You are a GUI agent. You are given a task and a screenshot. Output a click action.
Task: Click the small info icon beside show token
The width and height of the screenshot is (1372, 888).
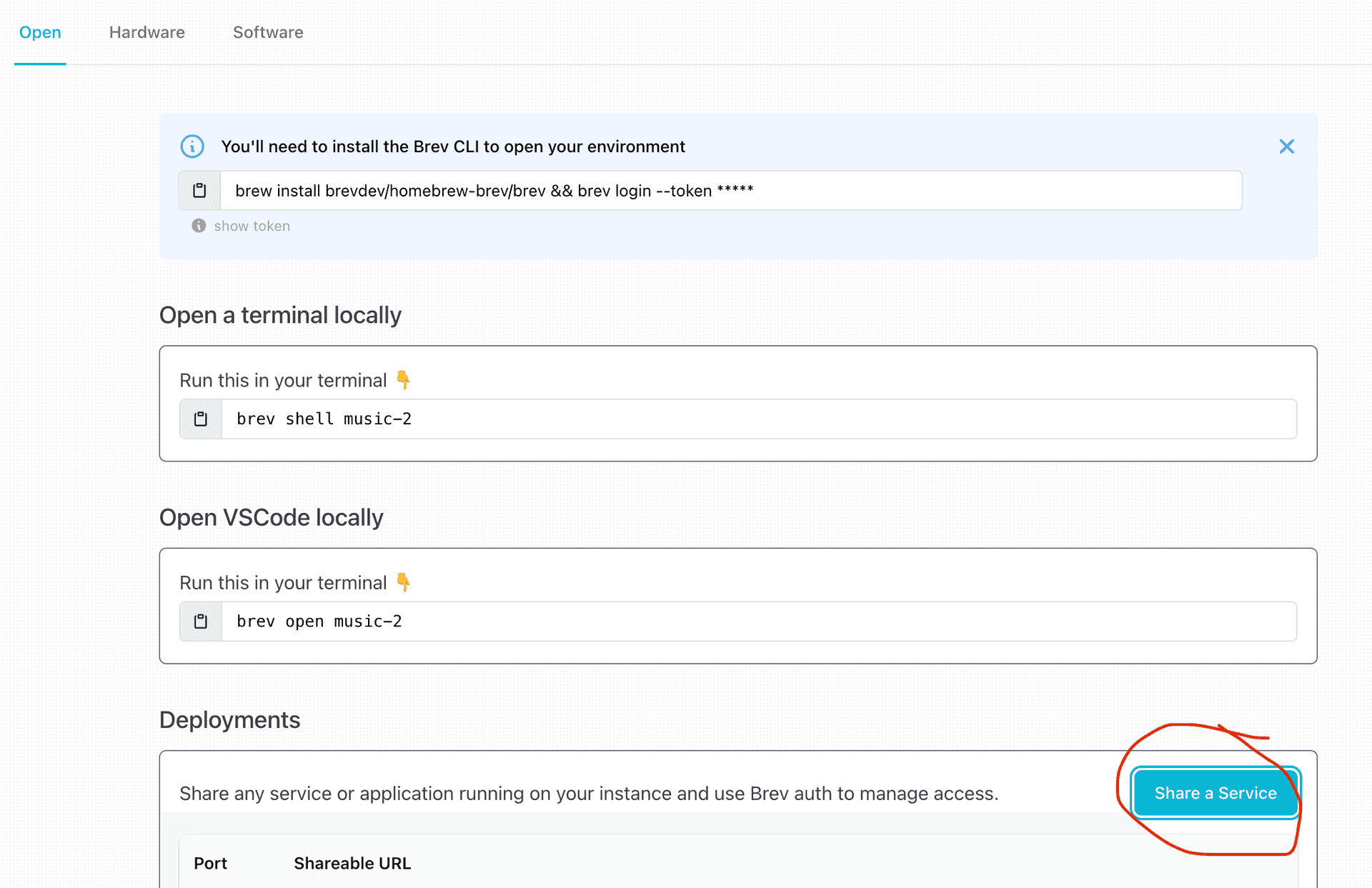click(199, 226)
